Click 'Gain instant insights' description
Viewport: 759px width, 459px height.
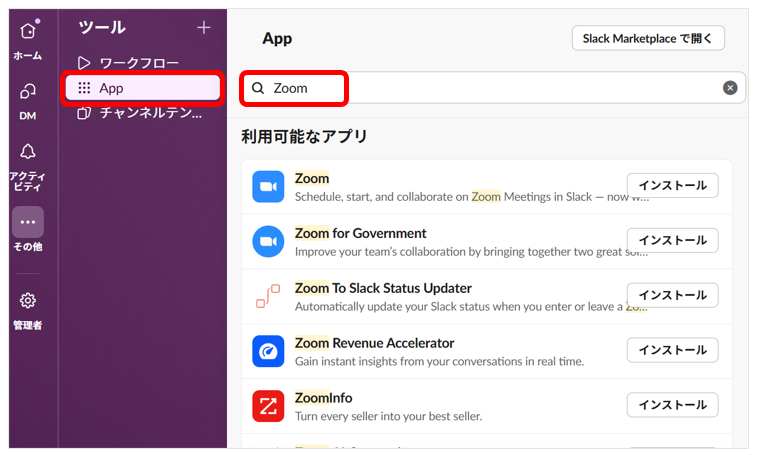point(439,361)
